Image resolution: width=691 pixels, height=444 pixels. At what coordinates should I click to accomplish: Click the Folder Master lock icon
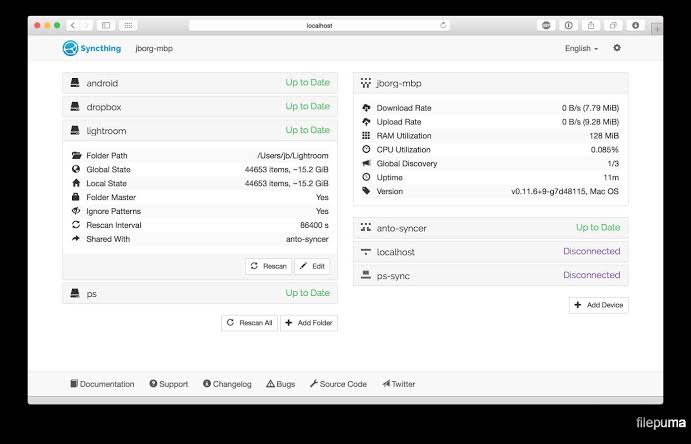point(76,197)
